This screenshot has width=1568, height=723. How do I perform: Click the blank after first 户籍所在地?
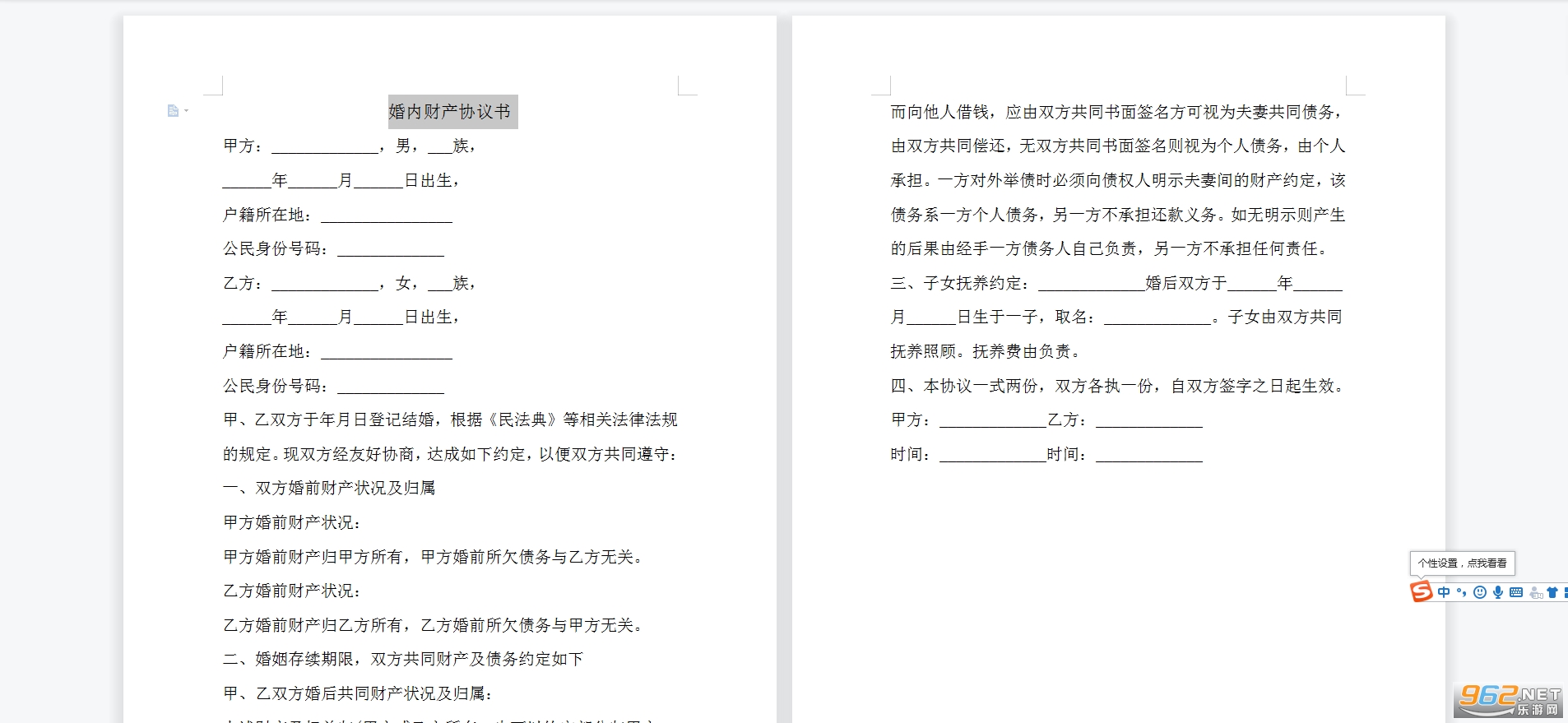[387, 216]
